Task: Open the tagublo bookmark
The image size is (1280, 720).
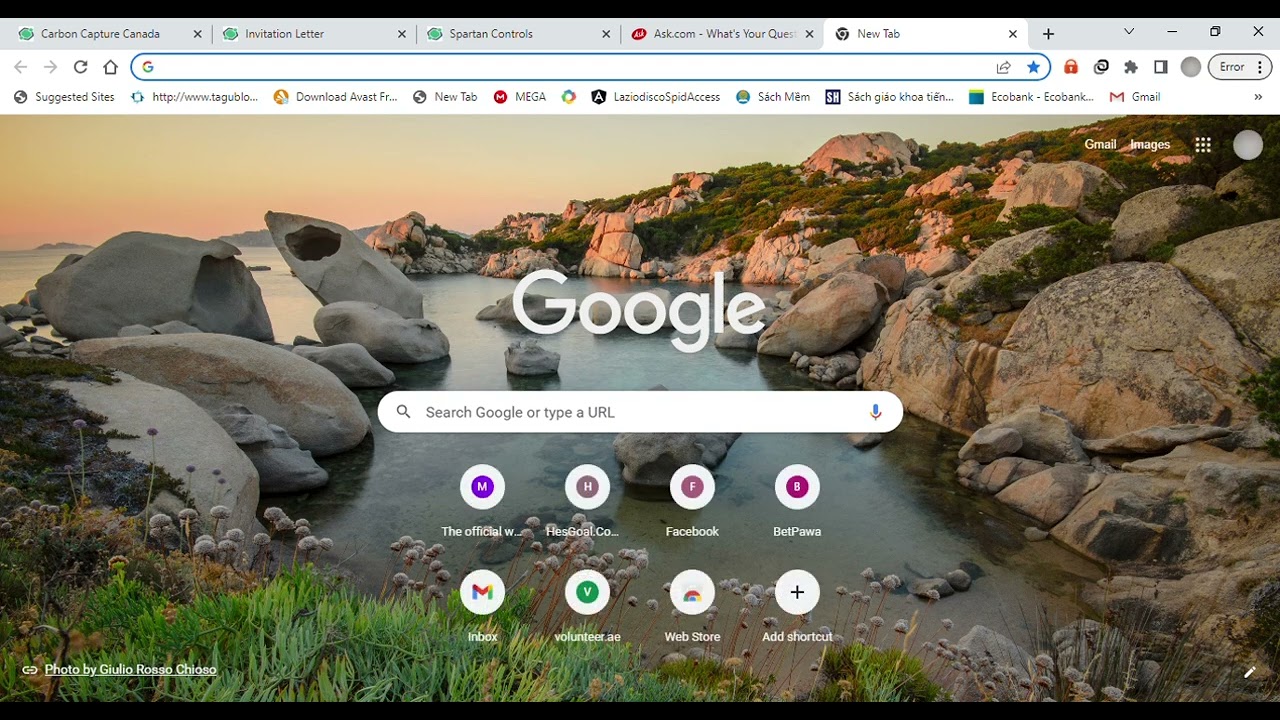Action: tap(195, 97)
